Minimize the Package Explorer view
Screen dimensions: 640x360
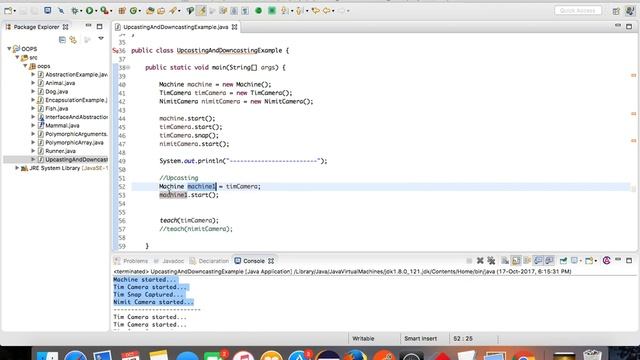tap(89, 27)
